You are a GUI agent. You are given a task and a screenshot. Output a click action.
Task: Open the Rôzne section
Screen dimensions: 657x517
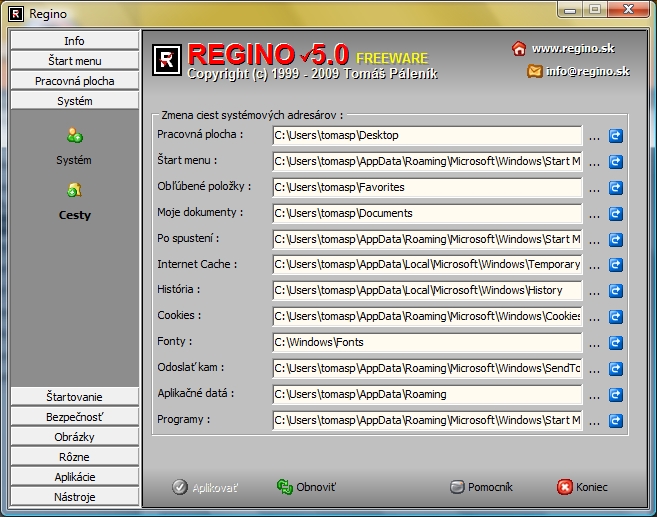click(x=75, y=457)
